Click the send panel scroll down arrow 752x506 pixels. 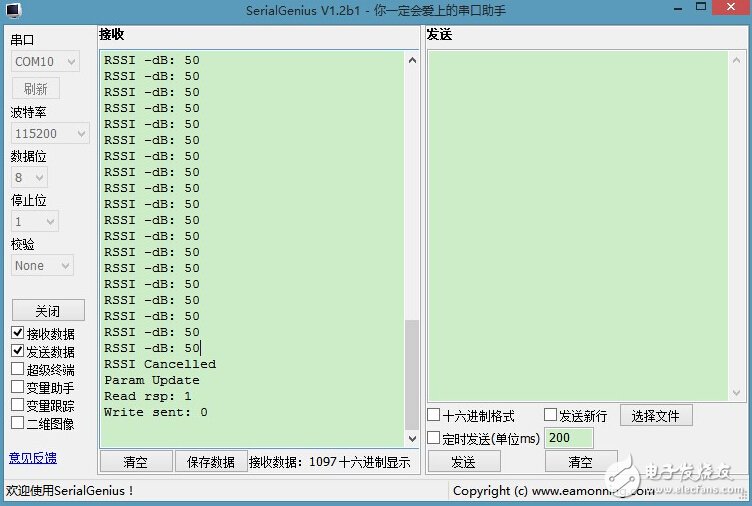pos(736,393)
